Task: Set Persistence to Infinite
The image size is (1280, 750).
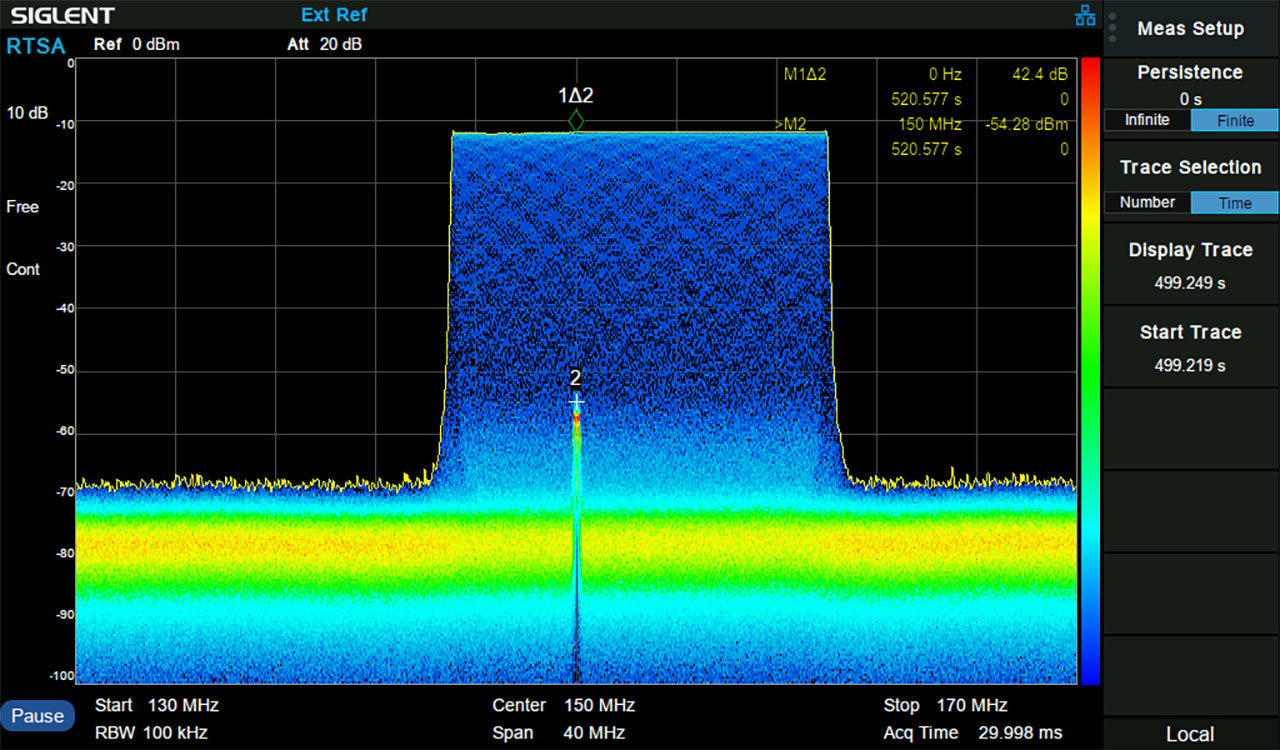Action: pyautogui.click(x=1147, y=119)
